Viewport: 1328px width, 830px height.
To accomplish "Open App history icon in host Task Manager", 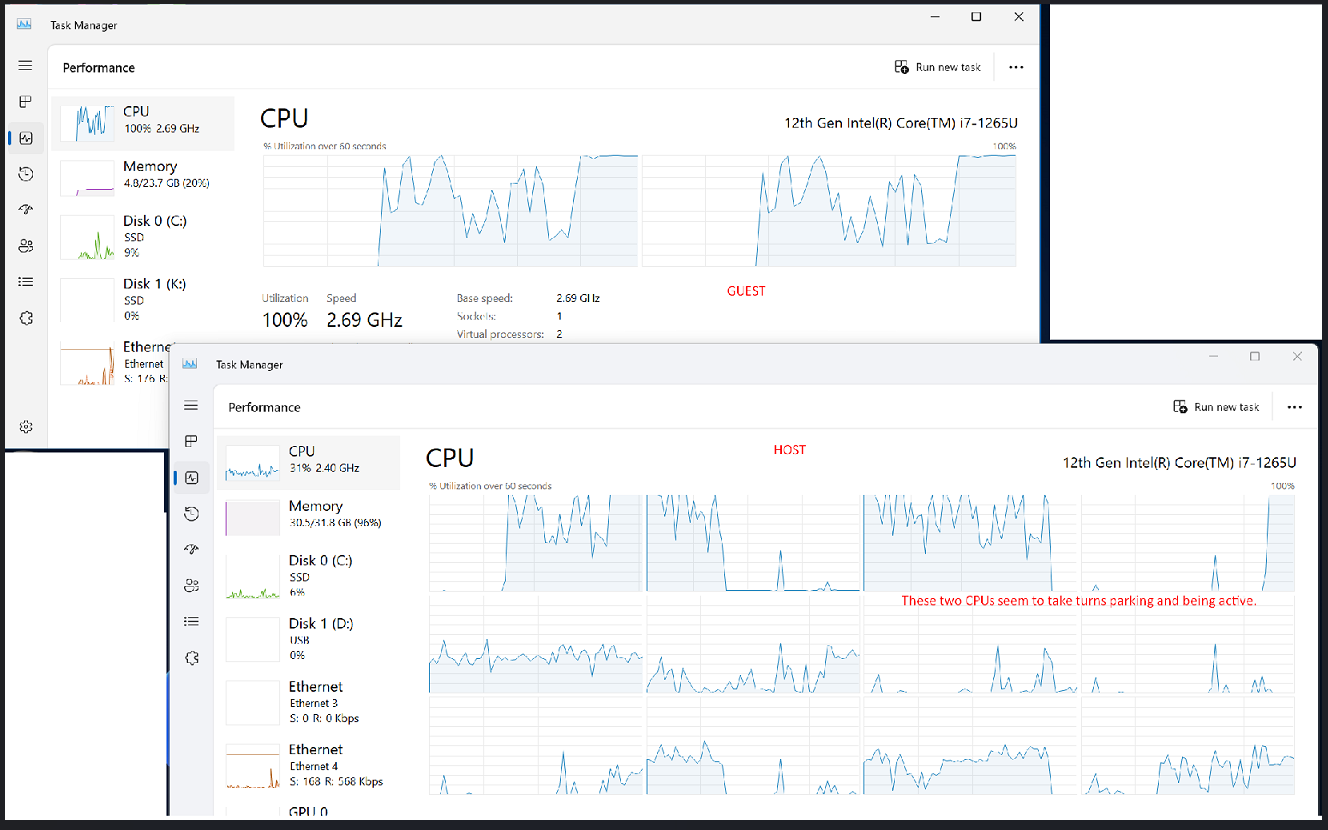I will (191, 514).
